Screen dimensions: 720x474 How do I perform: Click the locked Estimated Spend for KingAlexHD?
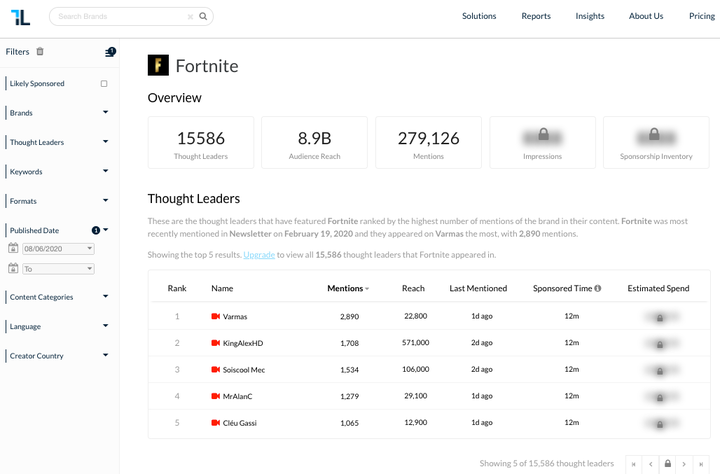[660, 344]
